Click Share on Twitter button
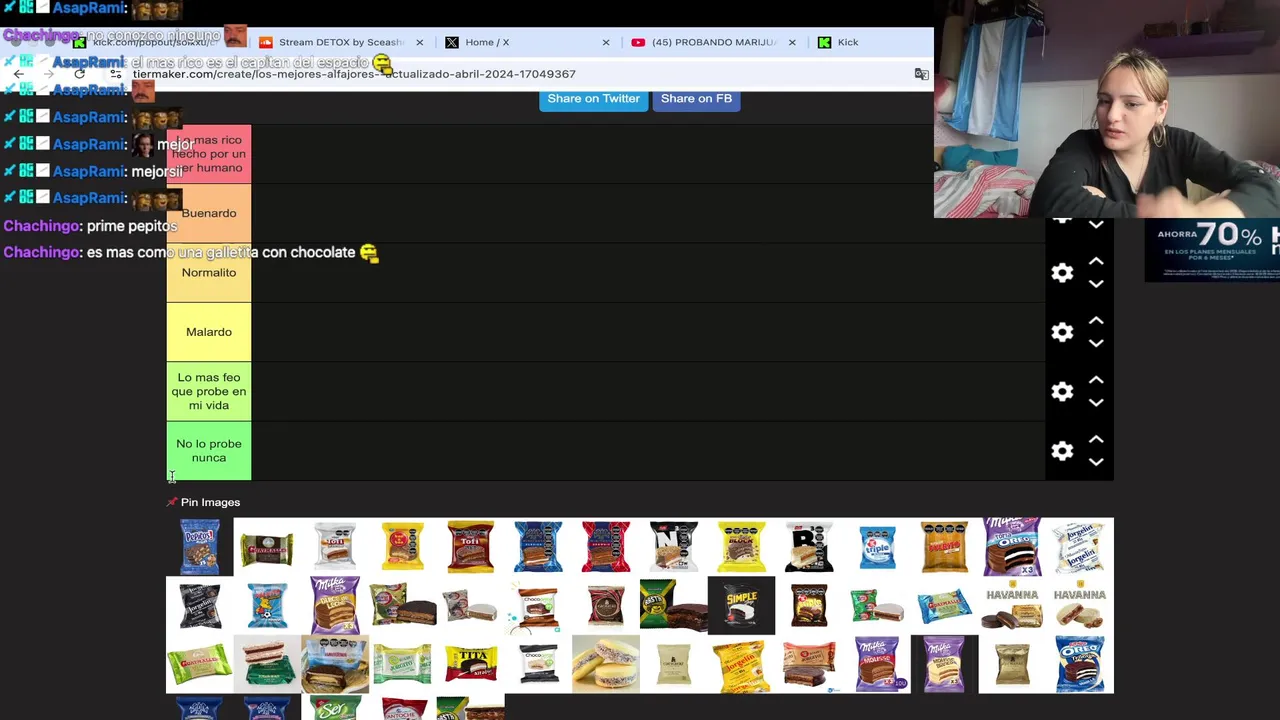The image size is (1280, 720). pos(593,99)
